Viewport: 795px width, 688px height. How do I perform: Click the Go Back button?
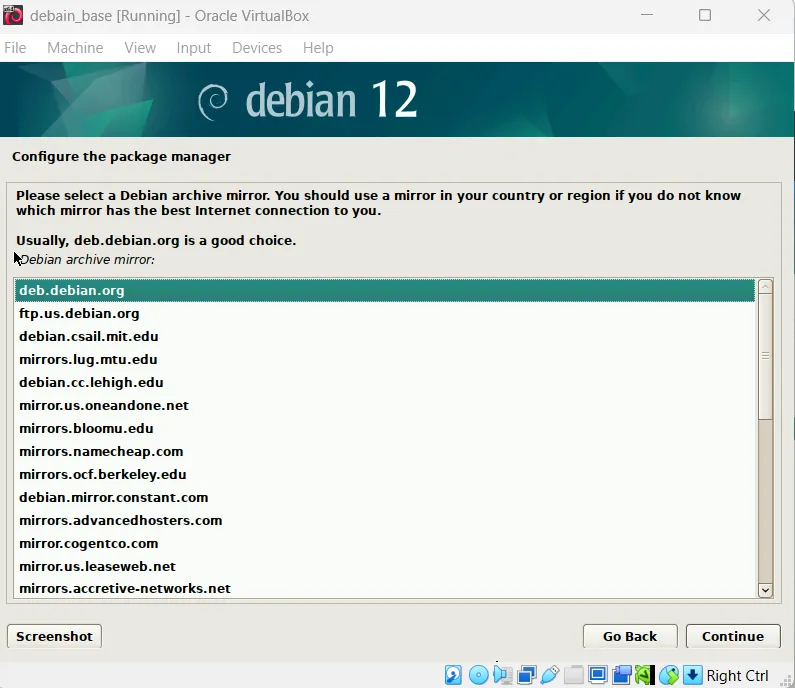coord(630,636)
